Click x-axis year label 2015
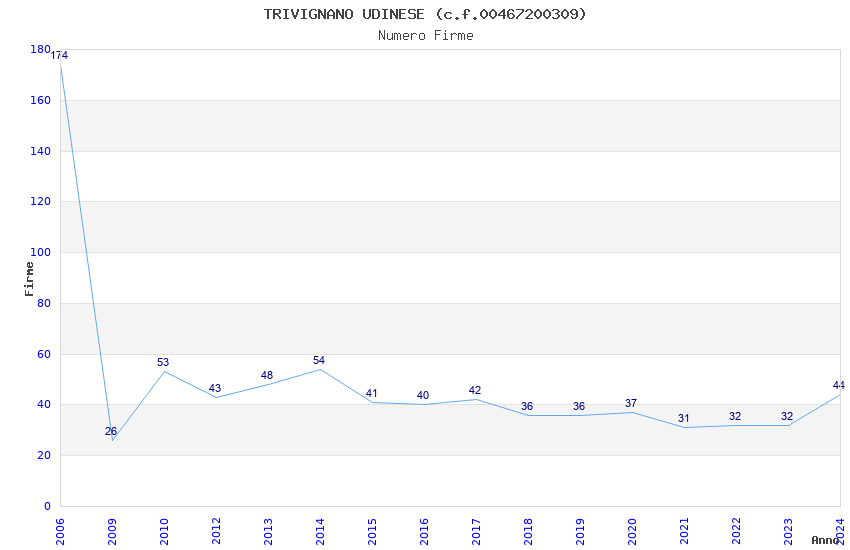 pyautogui.click(x=372, y=532)
